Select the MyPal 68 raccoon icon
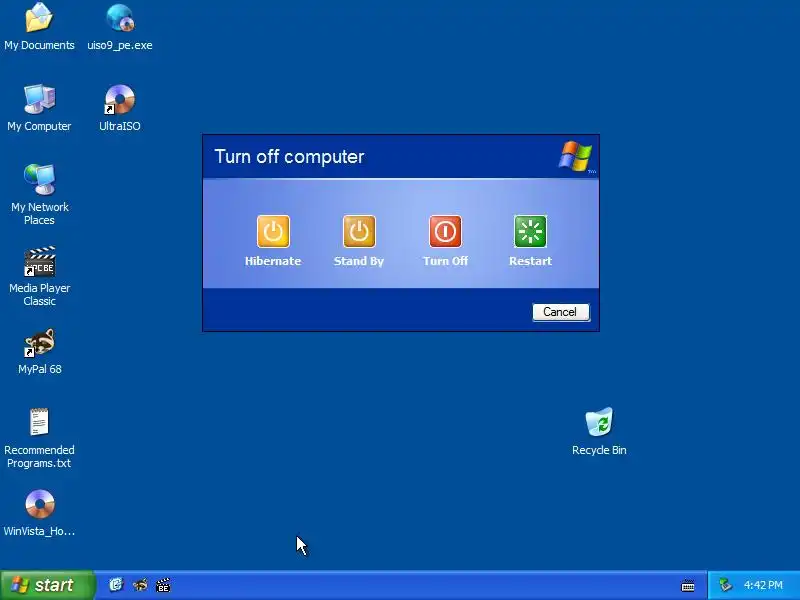 point(39,342)
